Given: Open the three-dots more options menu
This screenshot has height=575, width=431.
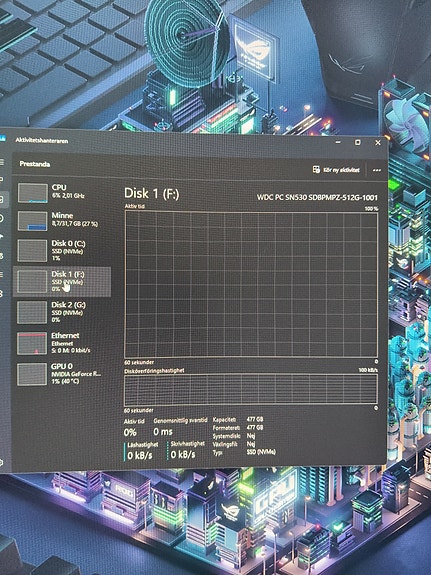Looking at the screenshot, I should 377,171.
